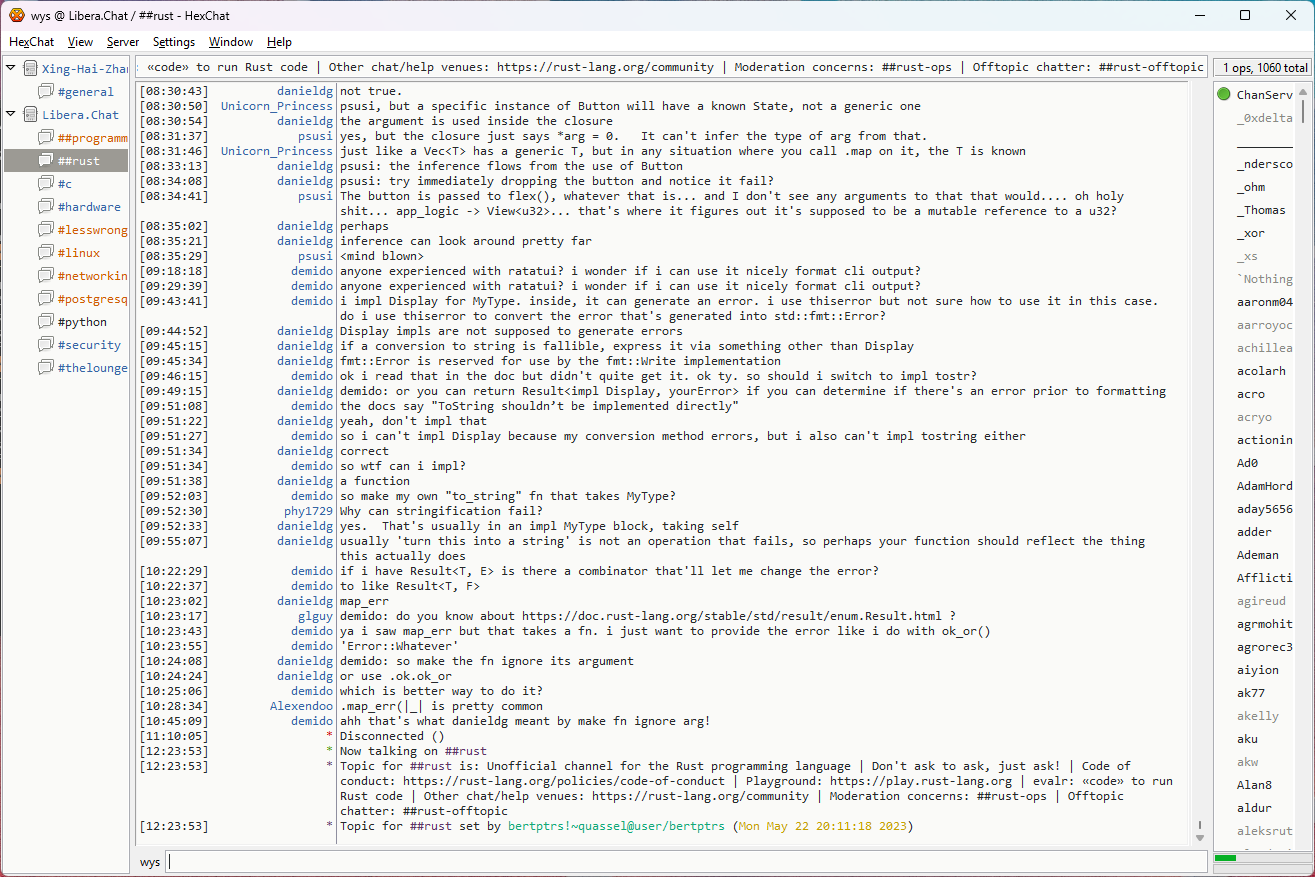The height and width of the screenshot is (877, 1315).
Task: Click the HexChat logo in the title bar
Action: 17,15
